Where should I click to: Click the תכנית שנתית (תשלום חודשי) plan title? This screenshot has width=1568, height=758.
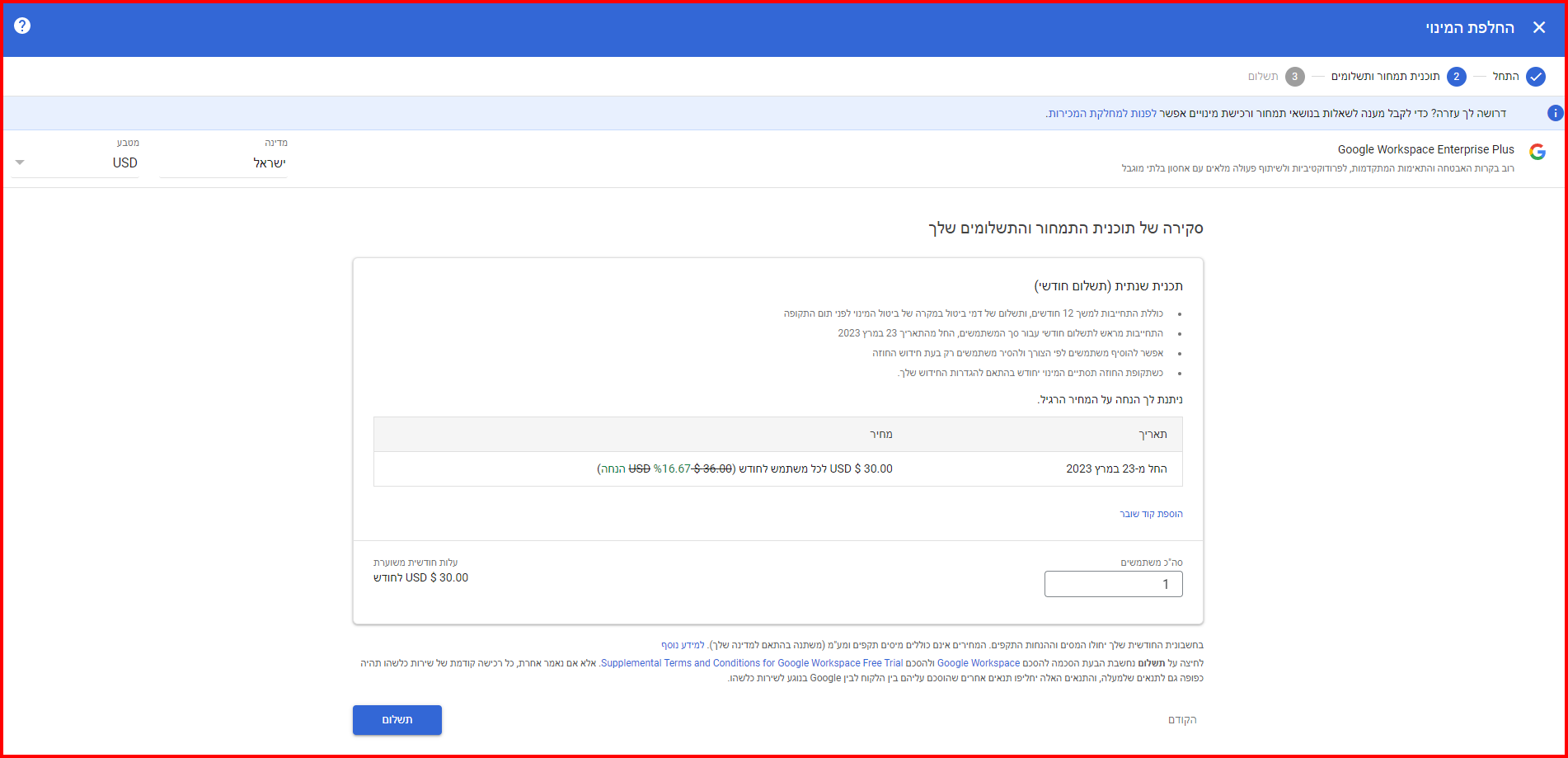1109,286
